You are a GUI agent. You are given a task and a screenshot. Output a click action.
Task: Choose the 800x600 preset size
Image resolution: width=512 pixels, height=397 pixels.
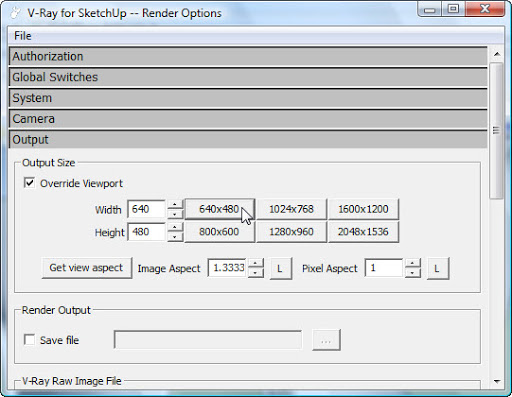(x=219, y=232)
